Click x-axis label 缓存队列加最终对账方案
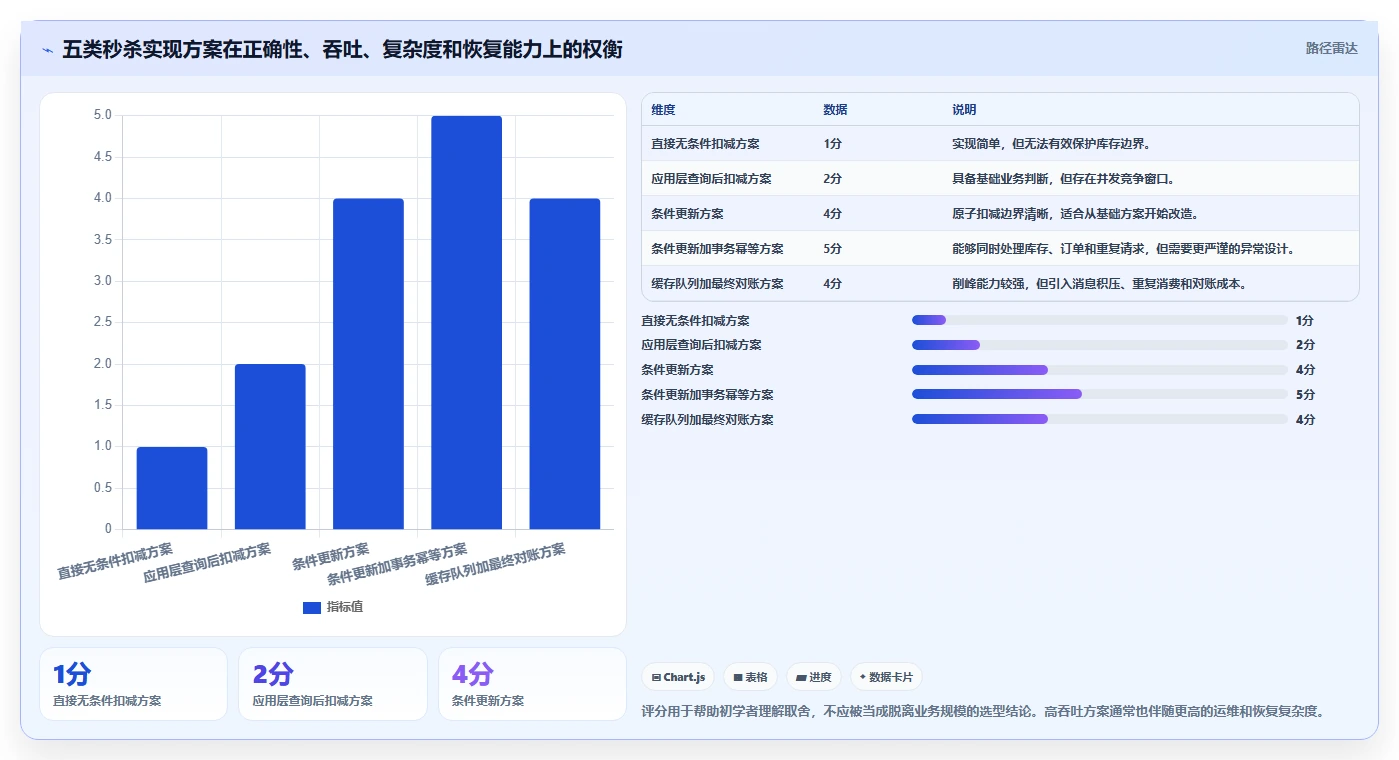The image size is (1399, 760). (497, 564)
